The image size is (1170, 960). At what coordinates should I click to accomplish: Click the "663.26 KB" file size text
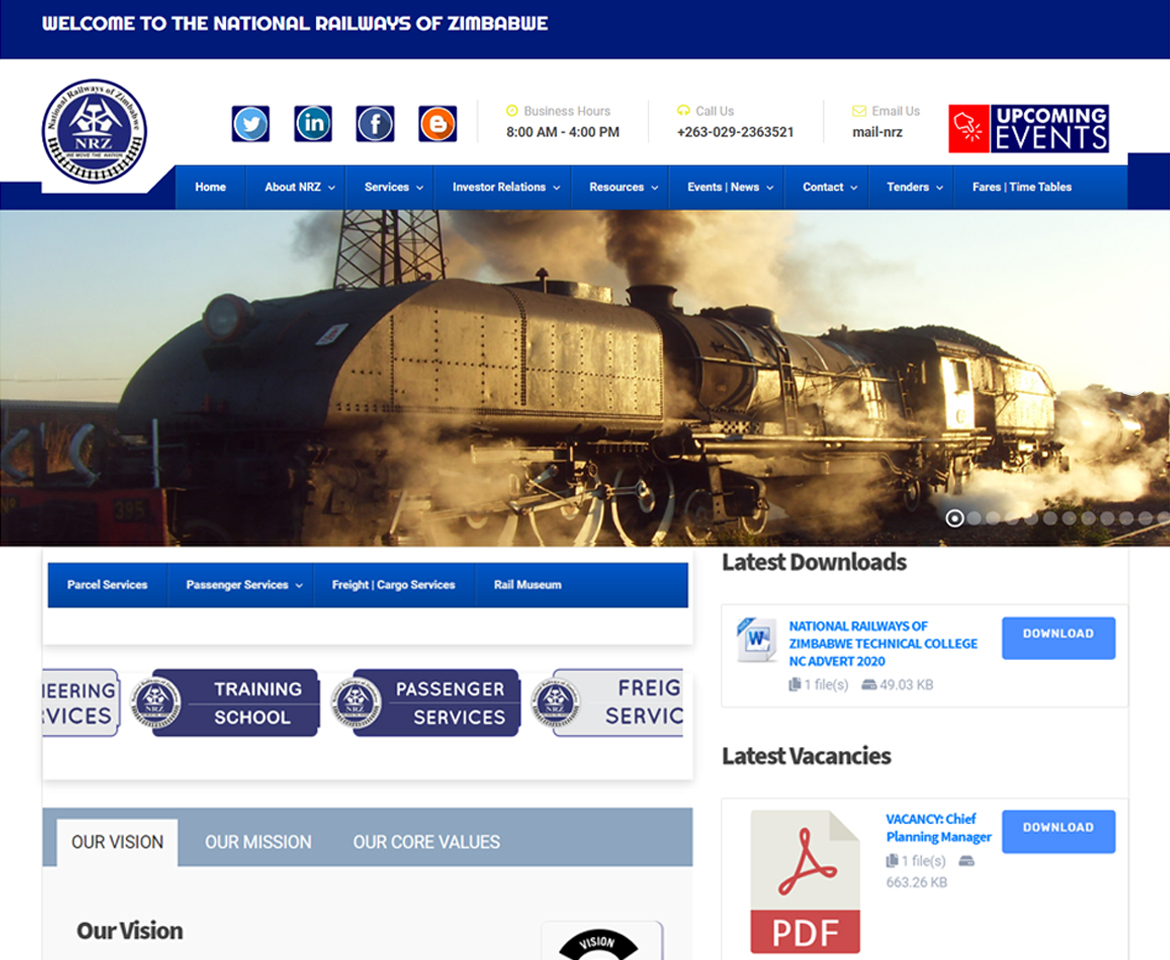(916, 882)
